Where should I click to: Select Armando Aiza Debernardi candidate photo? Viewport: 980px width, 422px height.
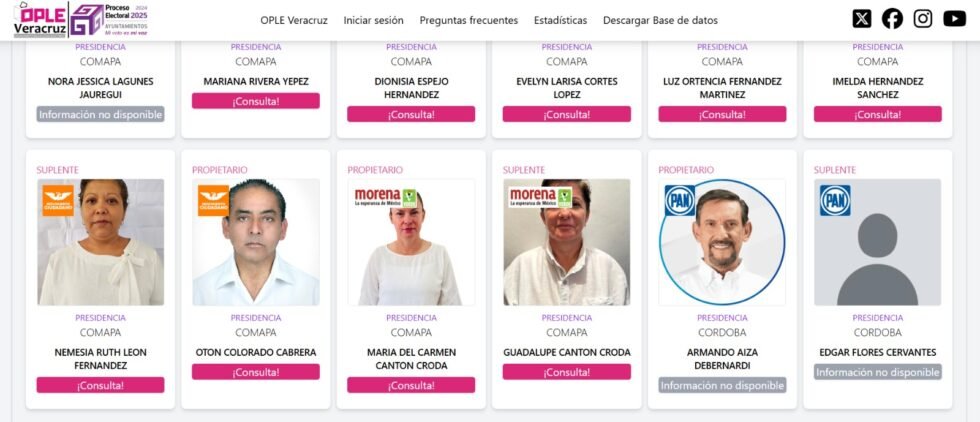click(x=722, y=242)
